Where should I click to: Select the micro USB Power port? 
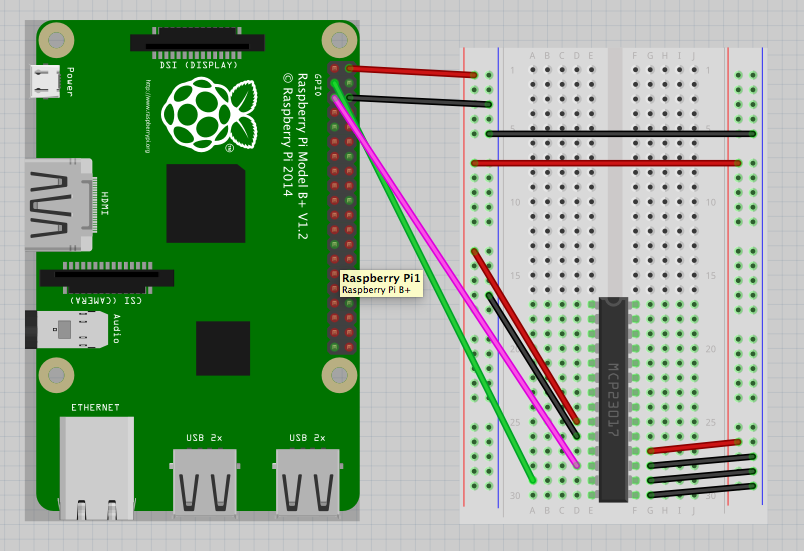(x=45, y=81)
